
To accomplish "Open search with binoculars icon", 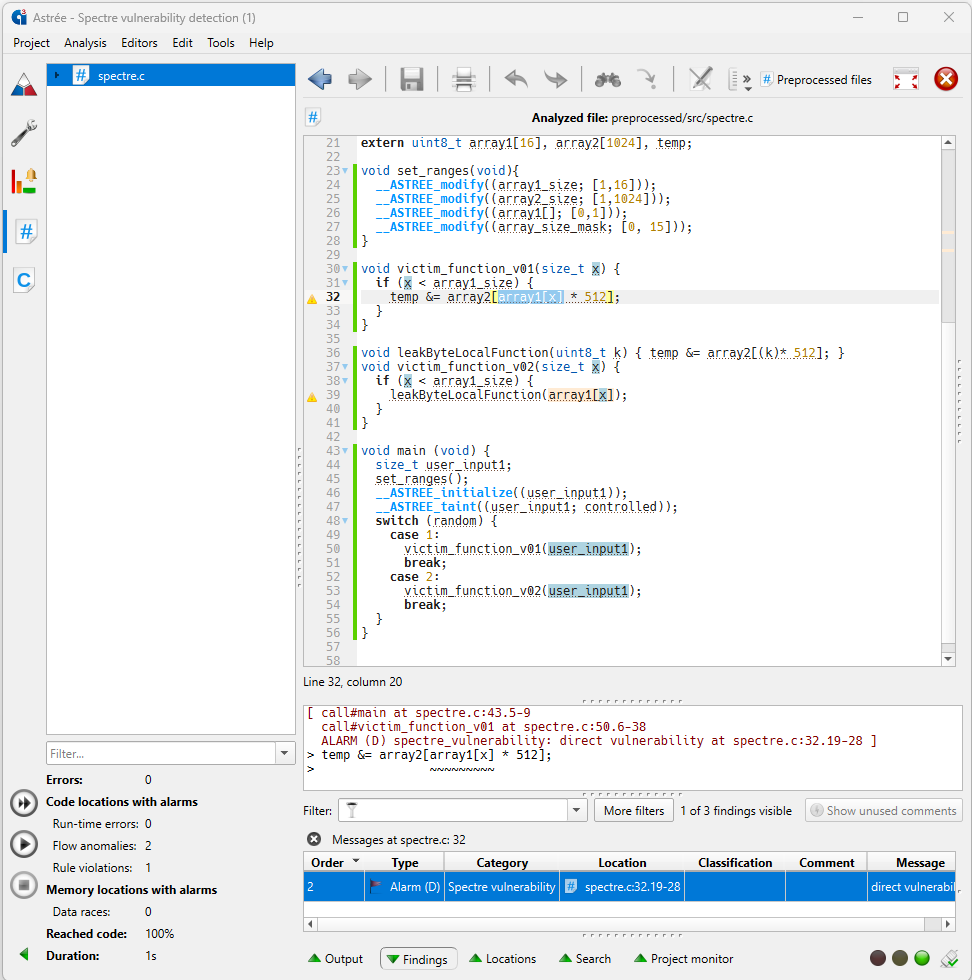I will [x=608, y=79].
